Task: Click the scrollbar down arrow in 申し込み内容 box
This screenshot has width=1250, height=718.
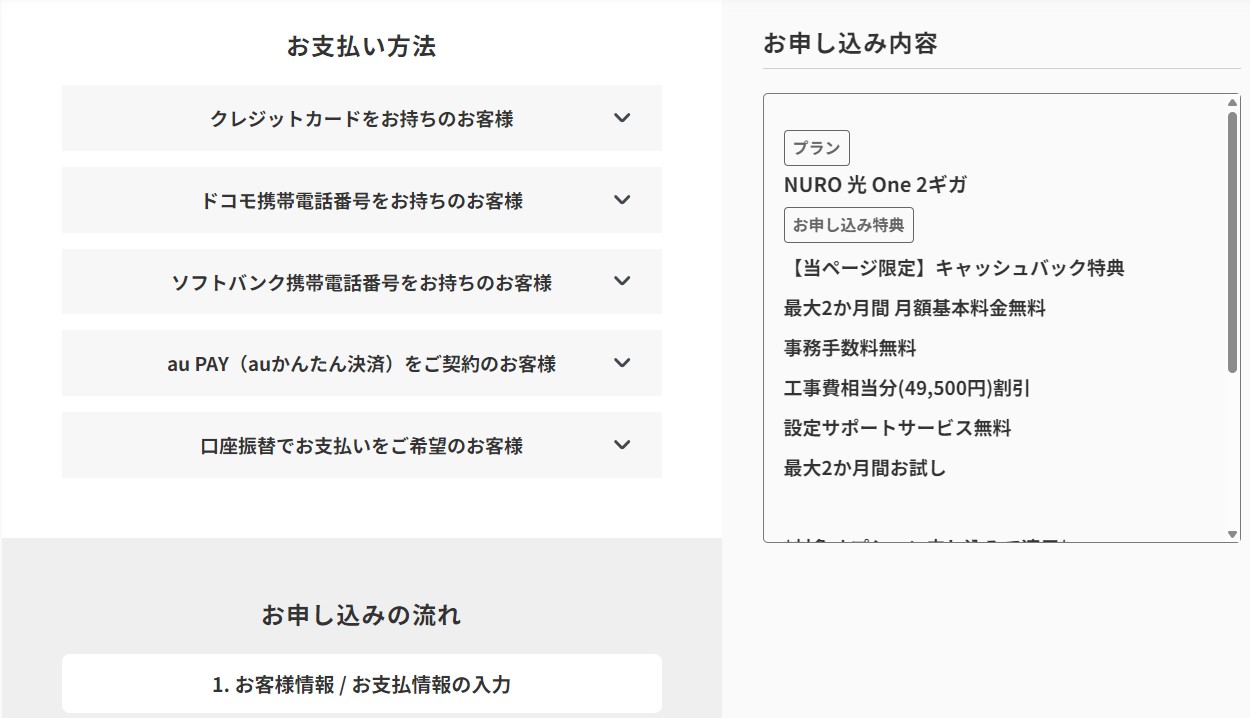Action: (x=1233, y=532)
